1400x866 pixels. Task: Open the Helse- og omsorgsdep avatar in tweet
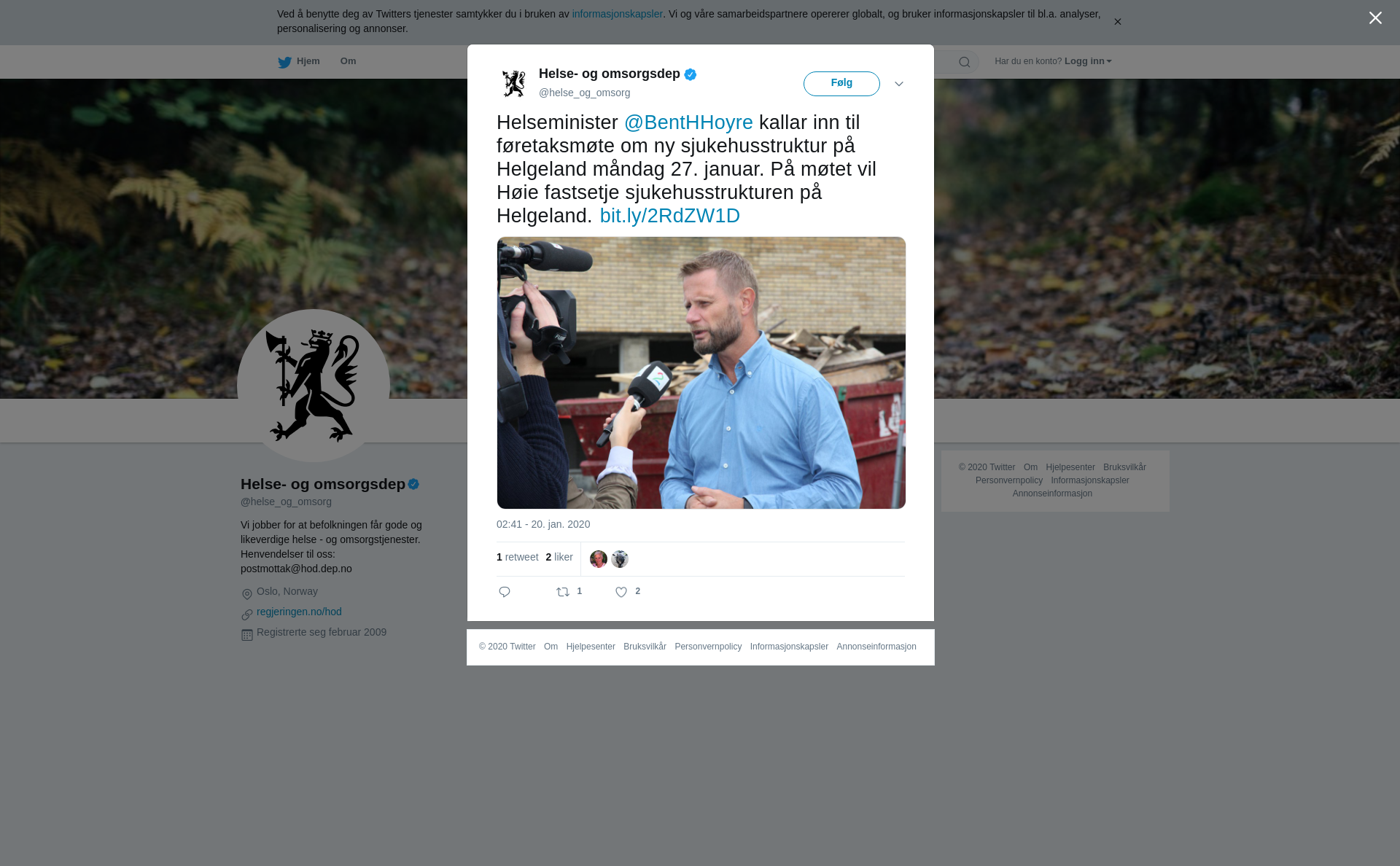(x=514, y=83)
